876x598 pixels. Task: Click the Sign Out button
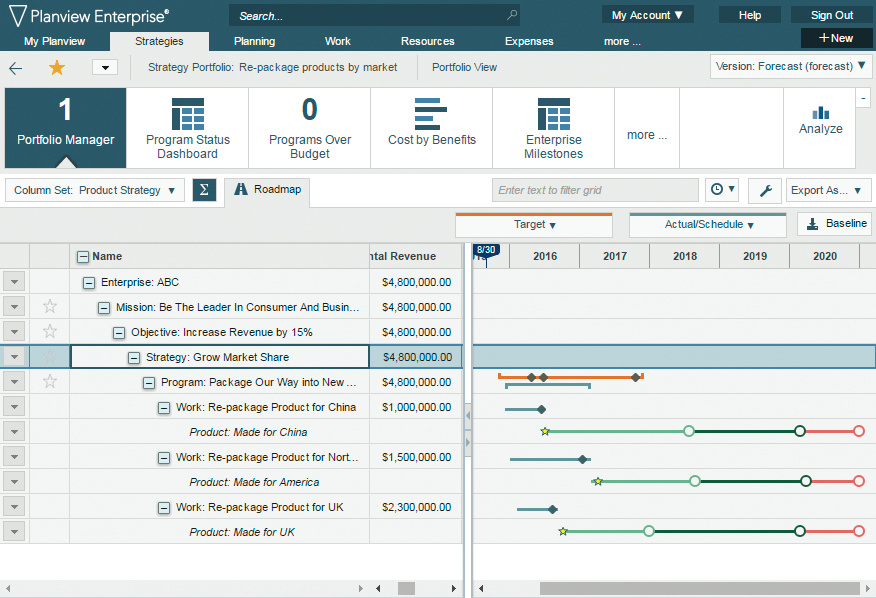(x=831, y=15)
